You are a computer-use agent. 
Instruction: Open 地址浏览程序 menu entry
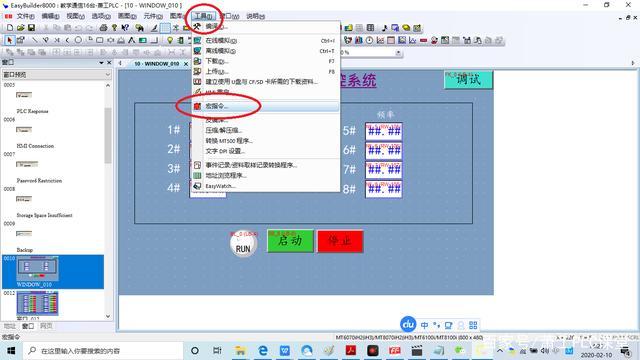[265, 176]
